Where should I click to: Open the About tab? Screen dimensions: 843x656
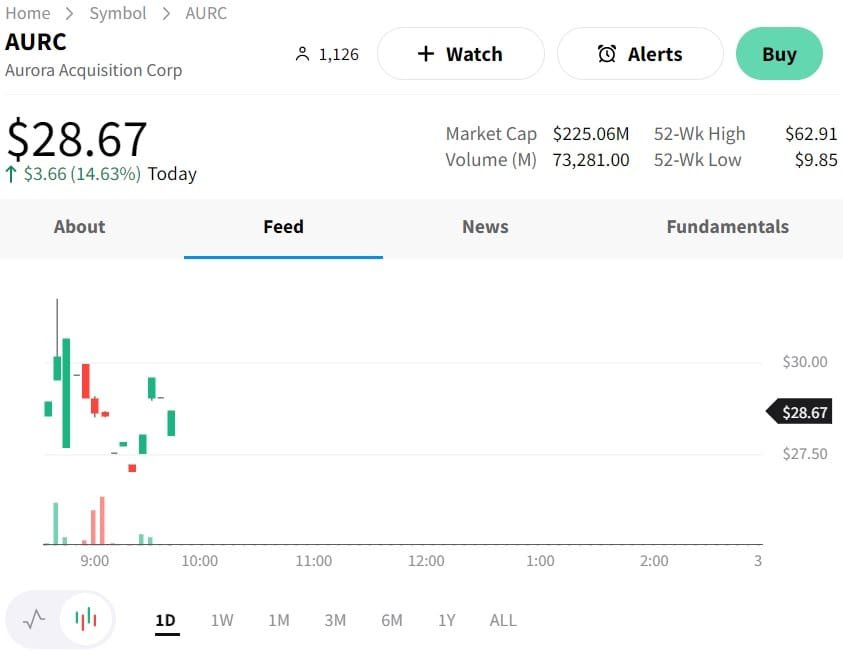pyautogui.click(x=79, y=227)
